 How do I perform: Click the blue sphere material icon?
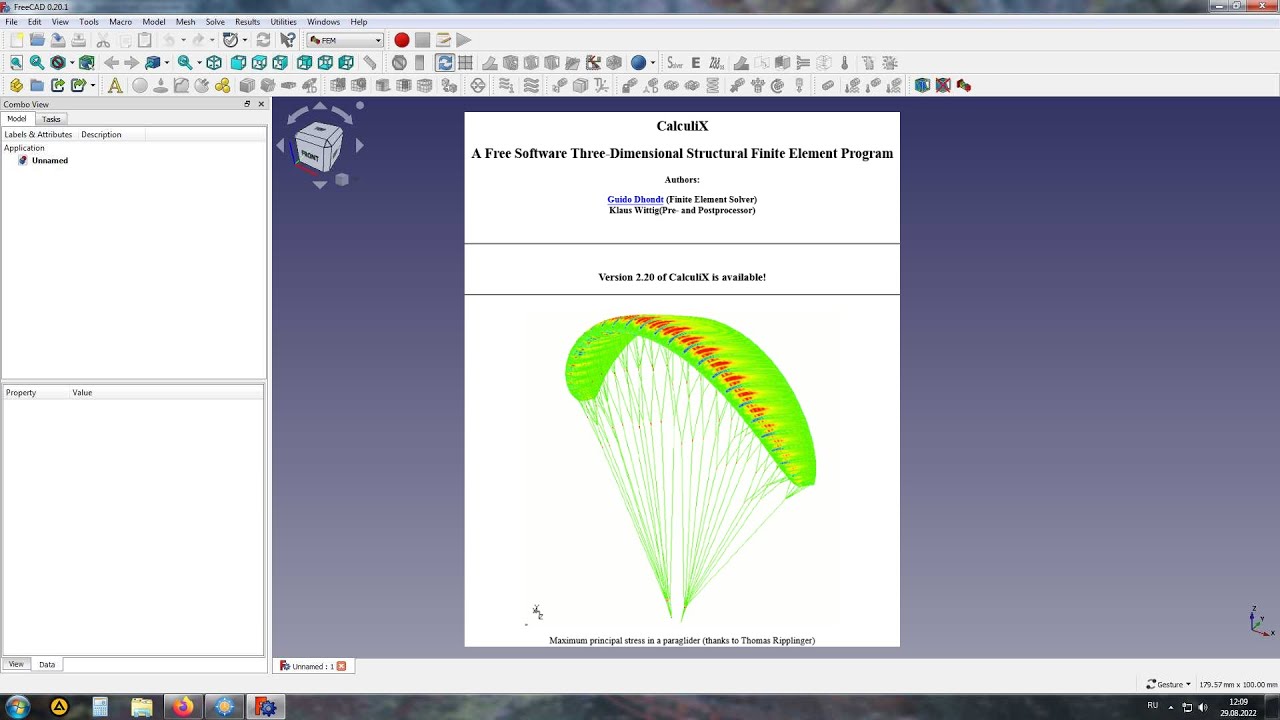point(638,62)
